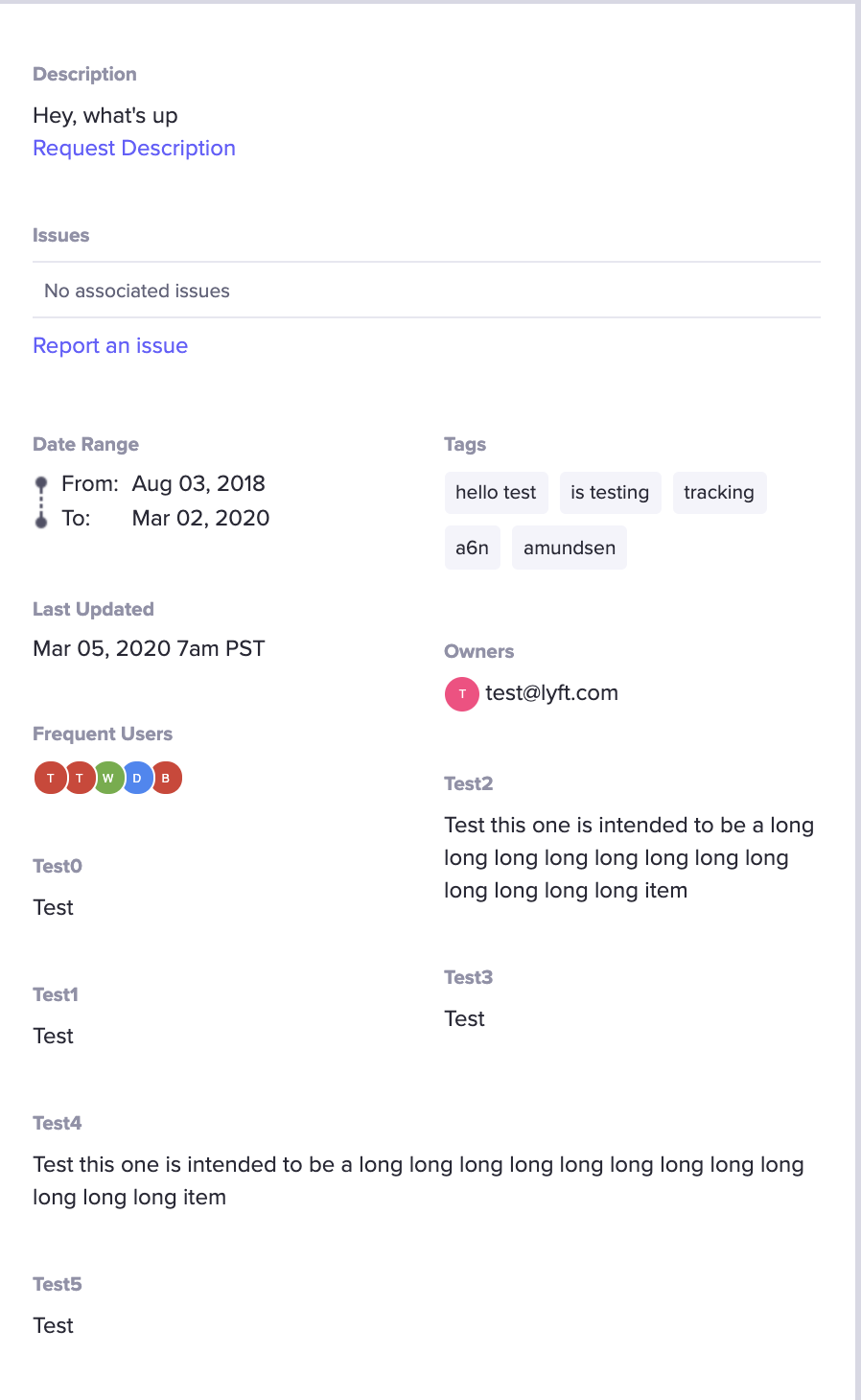Select the green W frequent user avatar
This screenshot has height=1400, width=861.
(108, 778)
